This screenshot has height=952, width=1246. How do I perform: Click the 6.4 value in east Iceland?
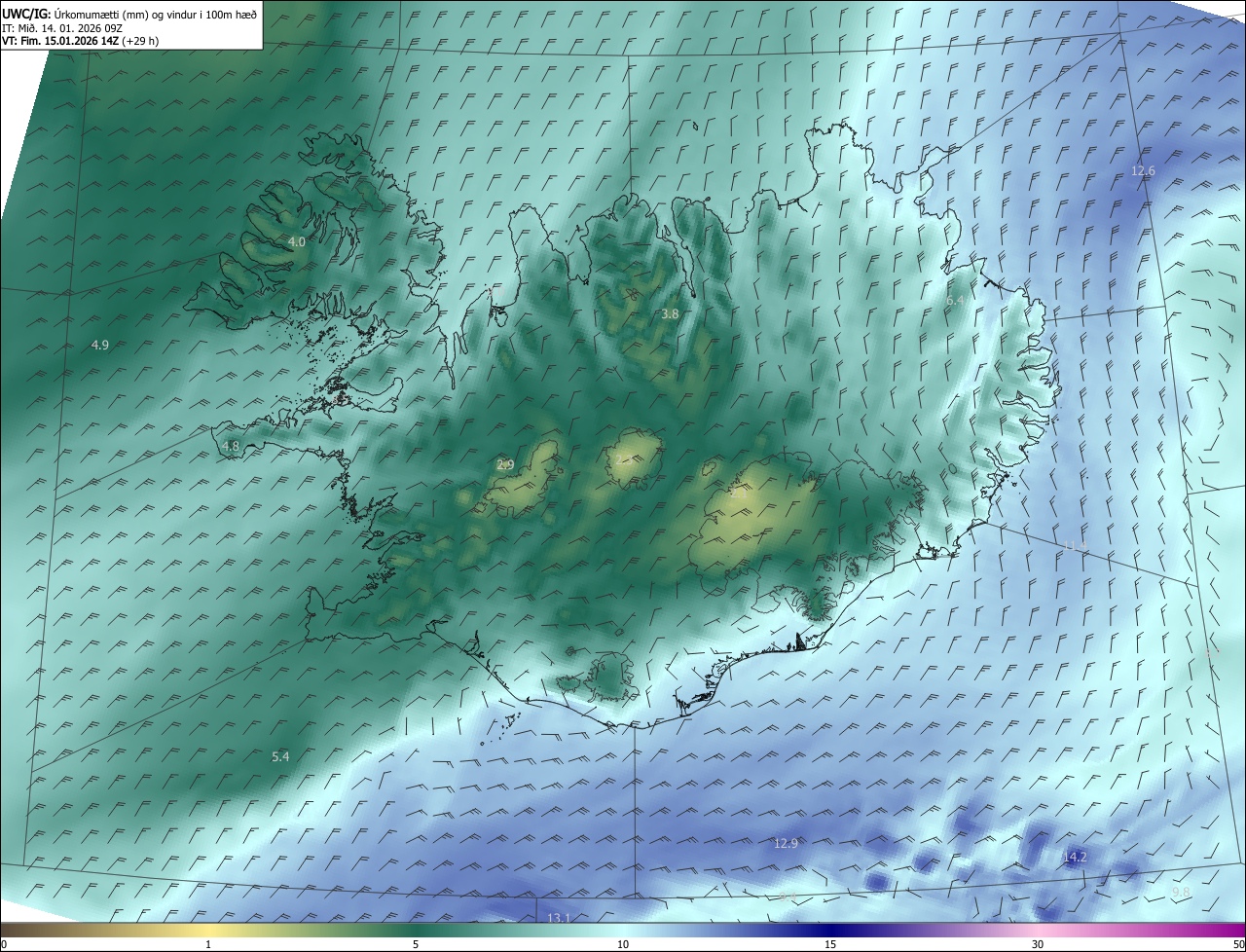click(x=956, y=301)
